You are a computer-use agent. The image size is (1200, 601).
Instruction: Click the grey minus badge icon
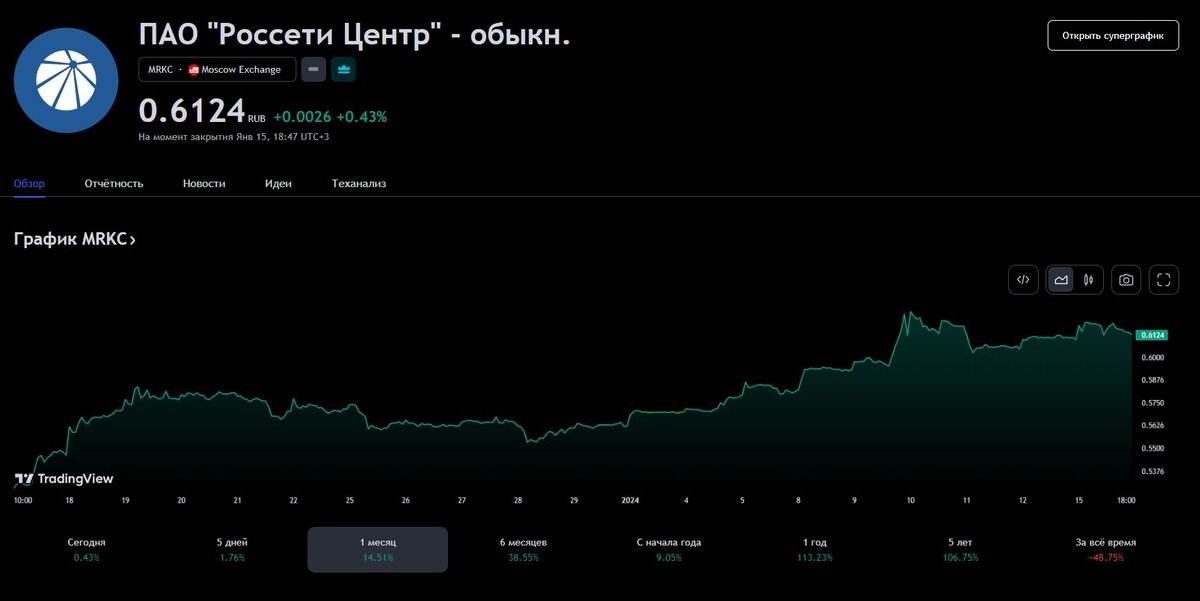[x=313, y=69]
